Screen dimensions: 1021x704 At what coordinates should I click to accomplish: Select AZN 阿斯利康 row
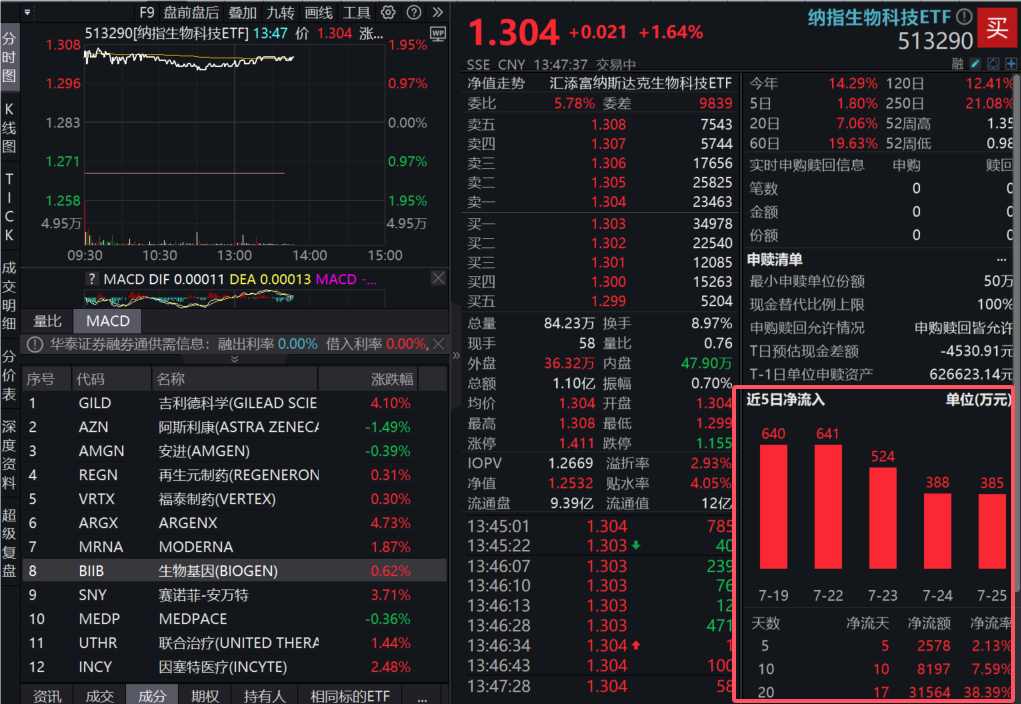[x=234, y=427]
